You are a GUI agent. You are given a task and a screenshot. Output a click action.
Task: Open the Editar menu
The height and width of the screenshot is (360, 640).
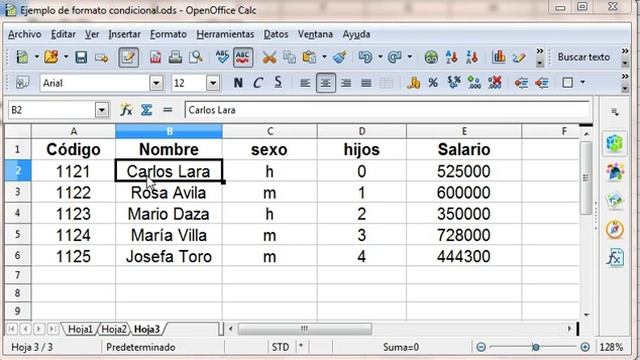[63, 34]
